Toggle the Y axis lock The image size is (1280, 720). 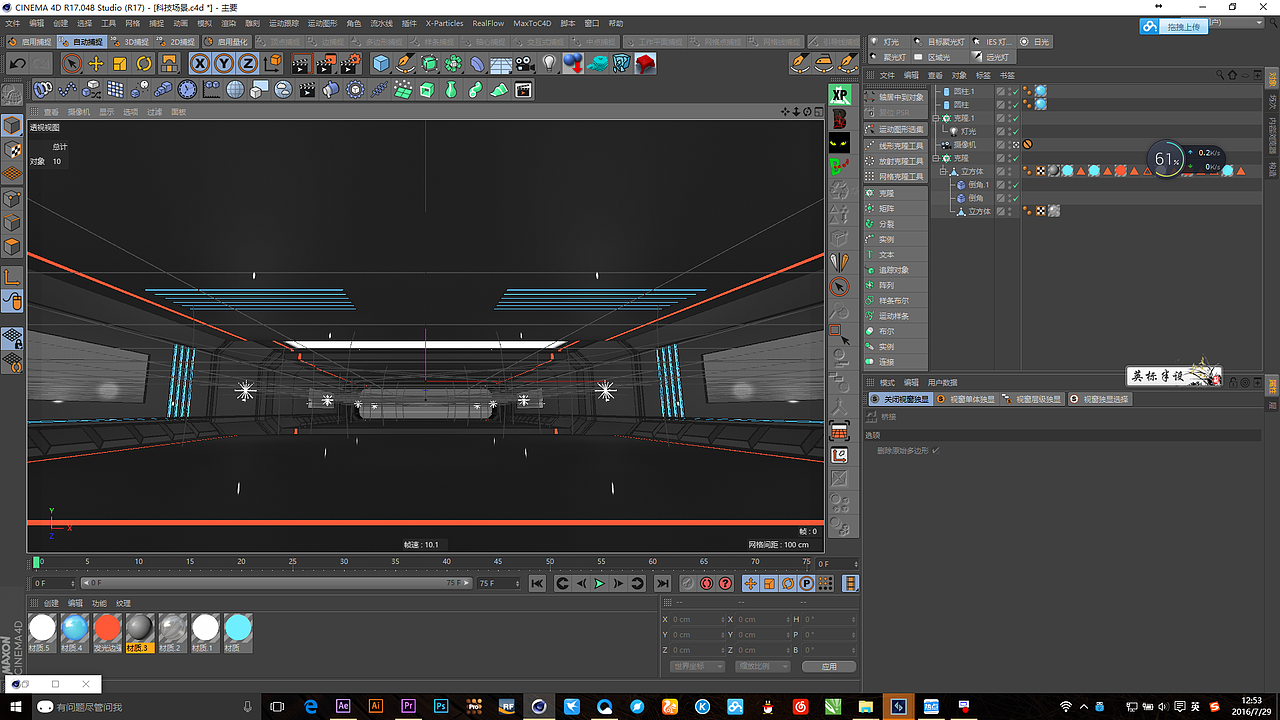[x=224, y=64]
